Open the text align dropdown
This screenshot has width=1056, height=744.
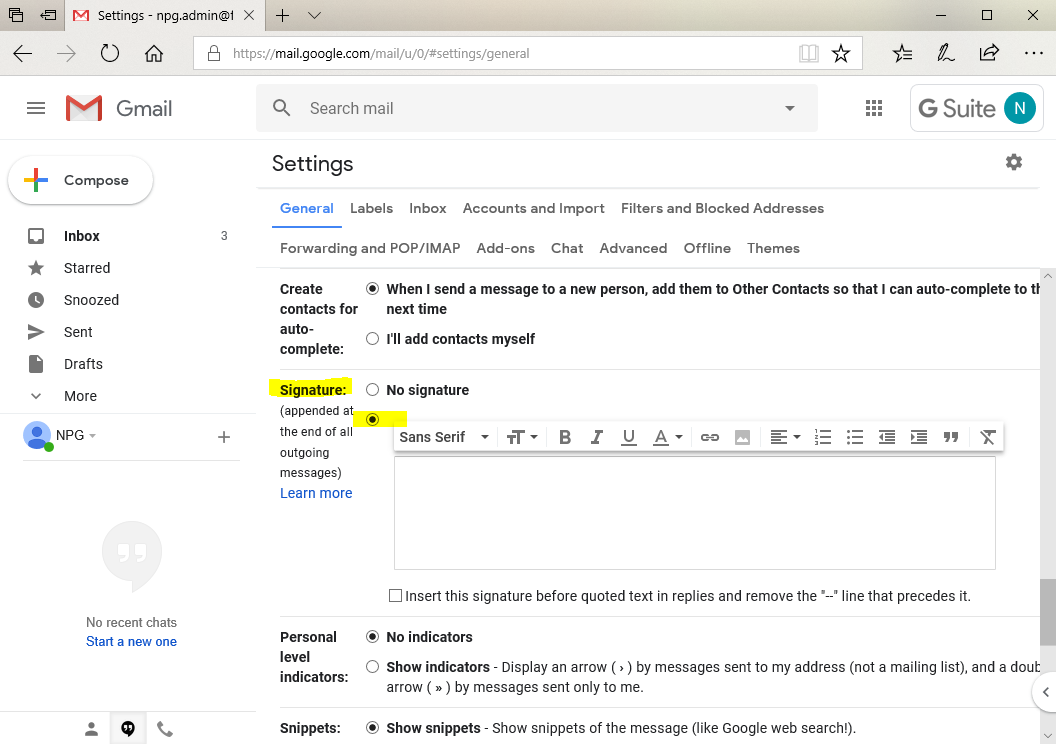pyautogui.click(x=785, y=437)
